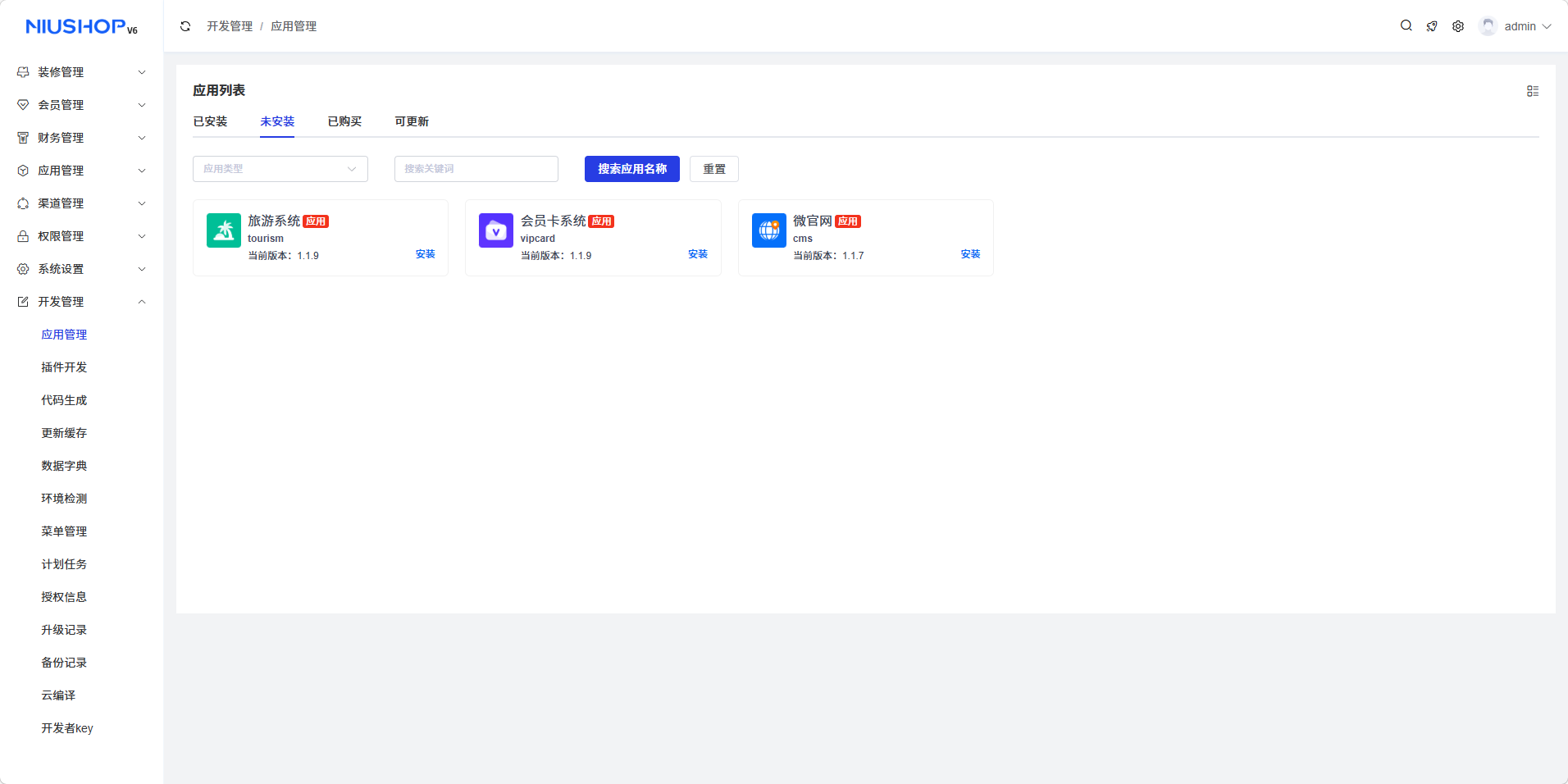Click the 微官网 app title
This screenshot has width=1568, height=784.
point(813,221)
